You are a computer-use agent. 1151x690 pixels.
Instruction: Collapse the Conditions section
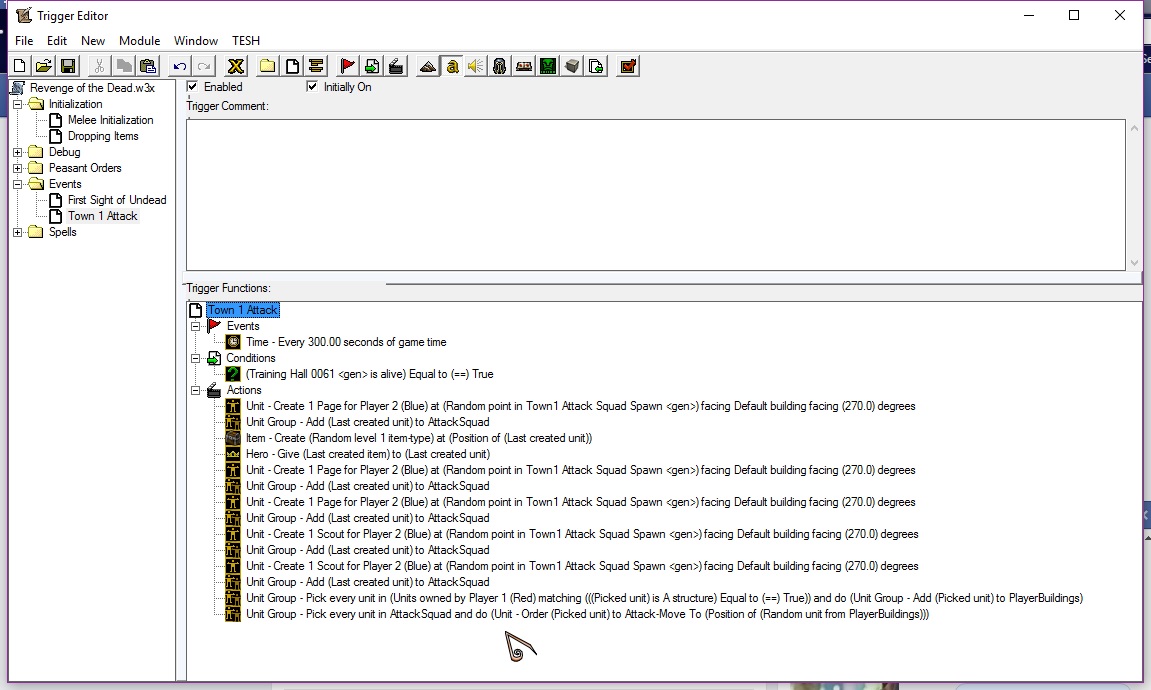[x=196, y=359]
